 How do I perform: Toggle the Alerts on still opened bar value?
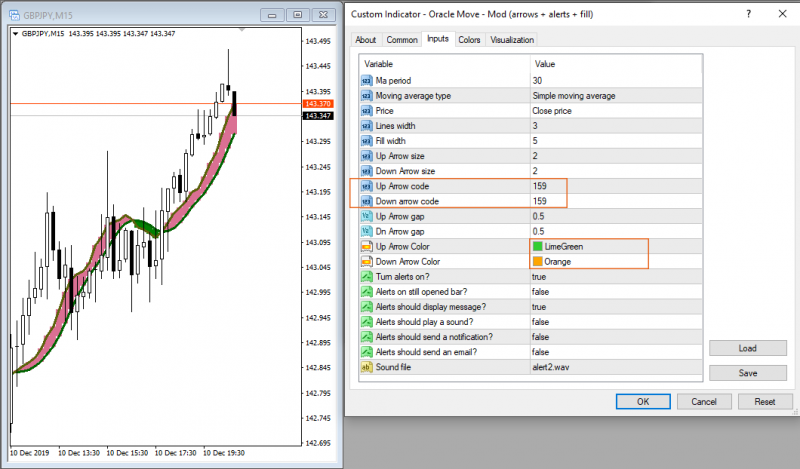point(616,292)
